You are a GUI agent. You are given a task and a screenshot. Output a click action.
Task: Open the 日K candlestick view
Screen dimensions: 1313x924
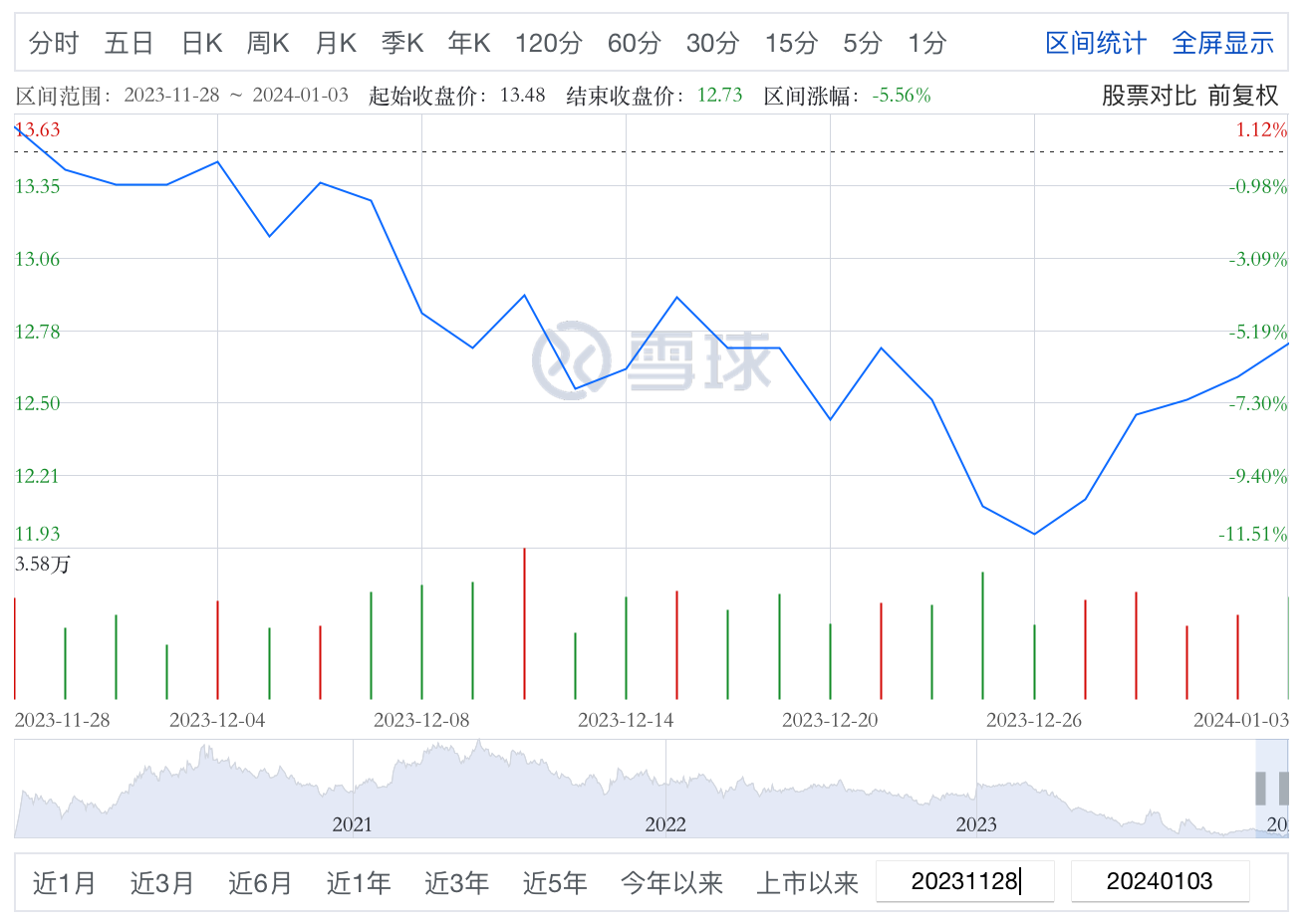(x=201, y=43)
